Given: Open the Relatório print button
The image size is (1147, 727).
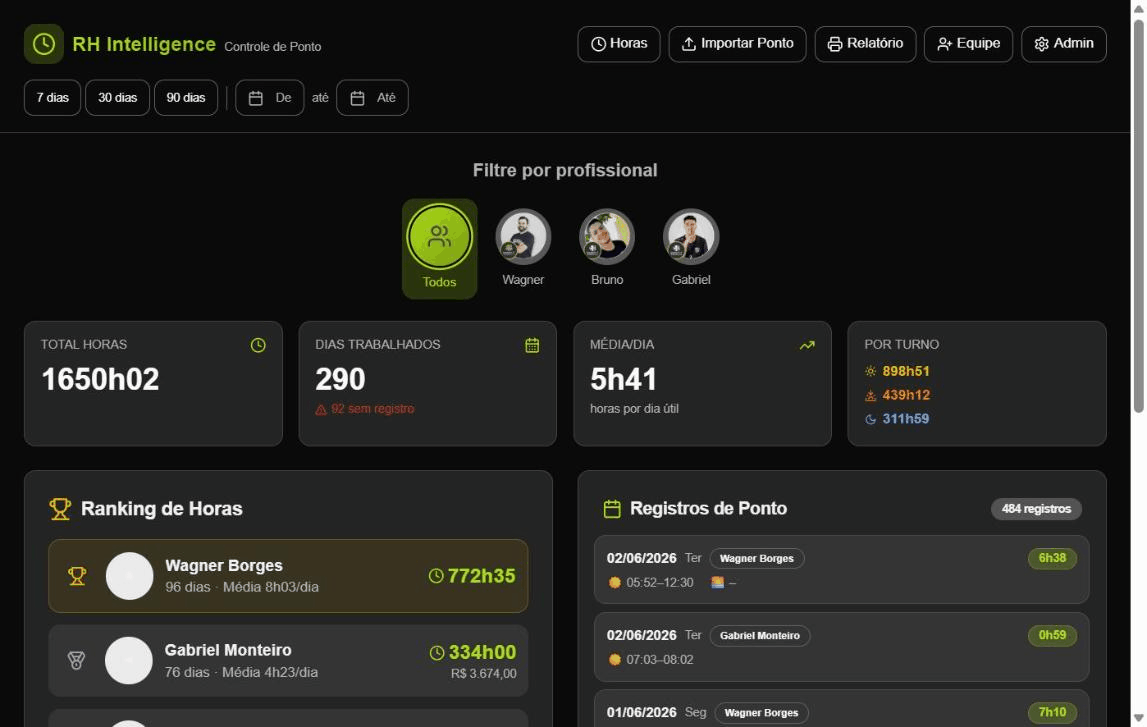Looking at the screenshot, I should coord(865,44).
